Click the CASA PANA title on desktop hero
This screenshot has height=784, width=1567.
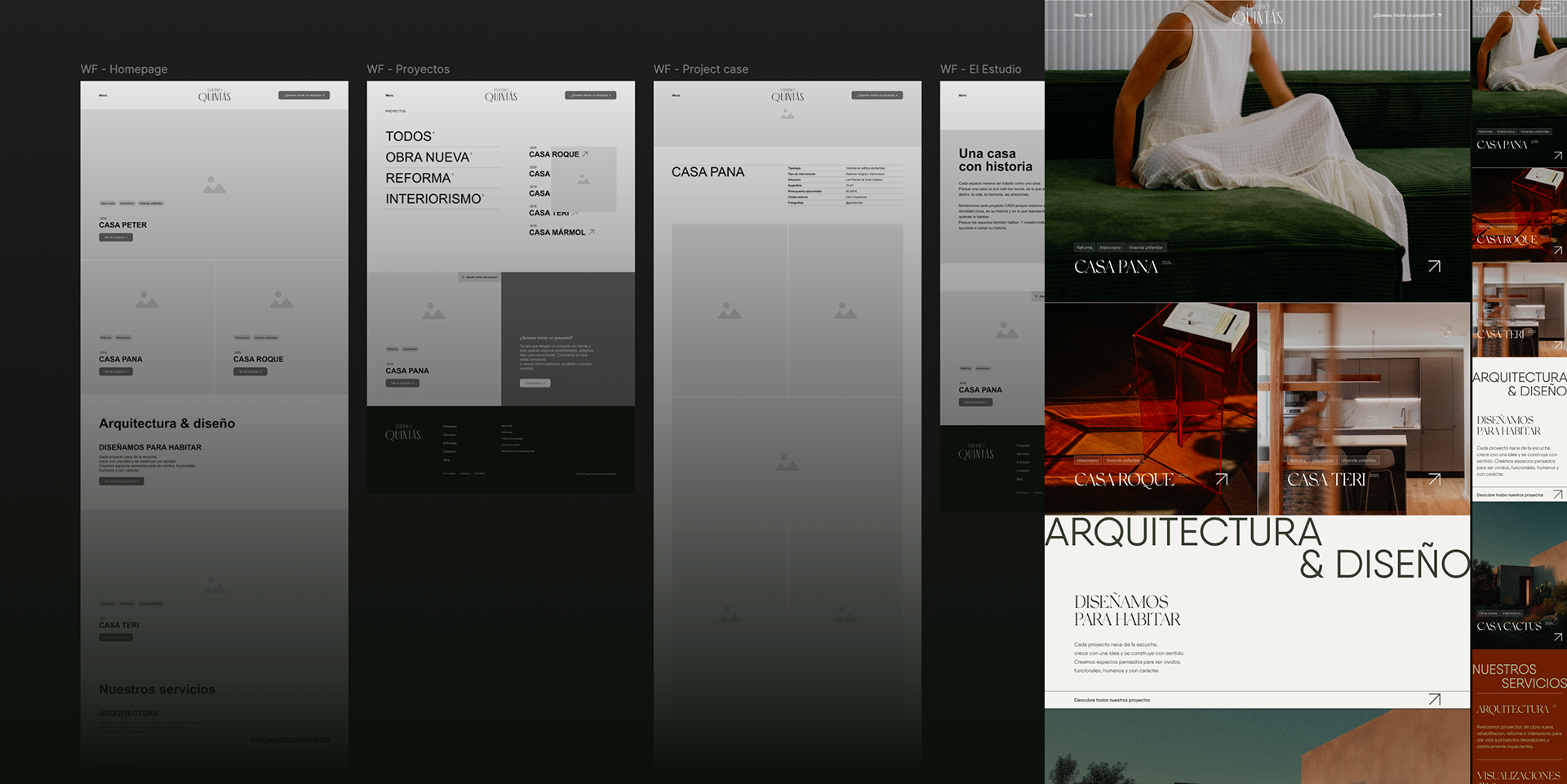point(1116,267)
